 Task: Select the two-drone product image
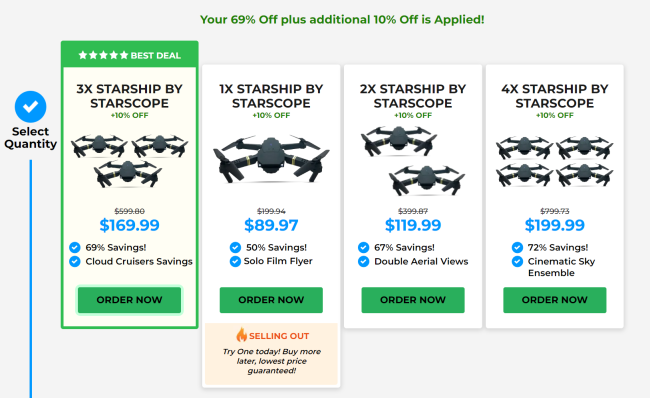pos(413,161)
